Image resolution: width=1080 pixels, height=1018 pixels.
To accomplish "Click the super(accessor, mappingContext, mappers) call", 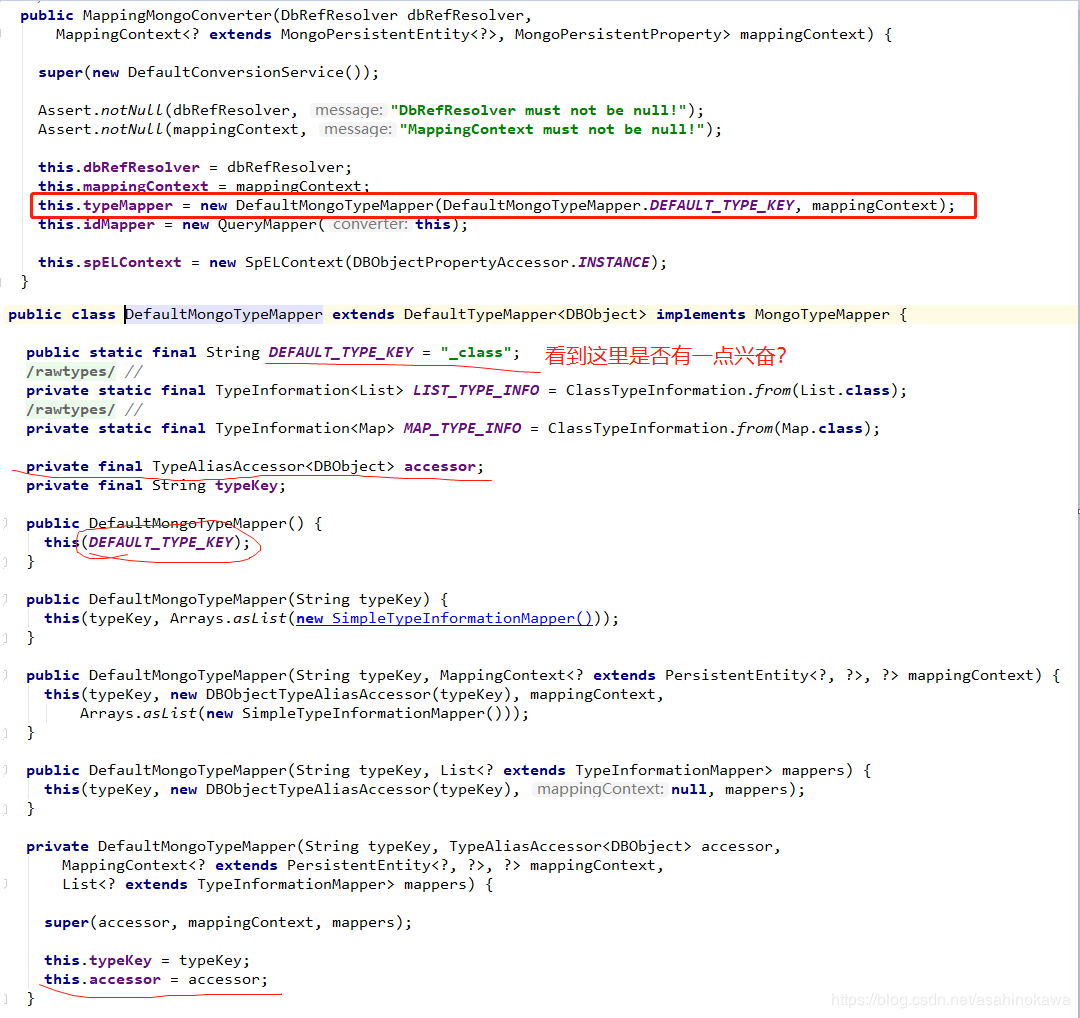I will pos(227,922).
